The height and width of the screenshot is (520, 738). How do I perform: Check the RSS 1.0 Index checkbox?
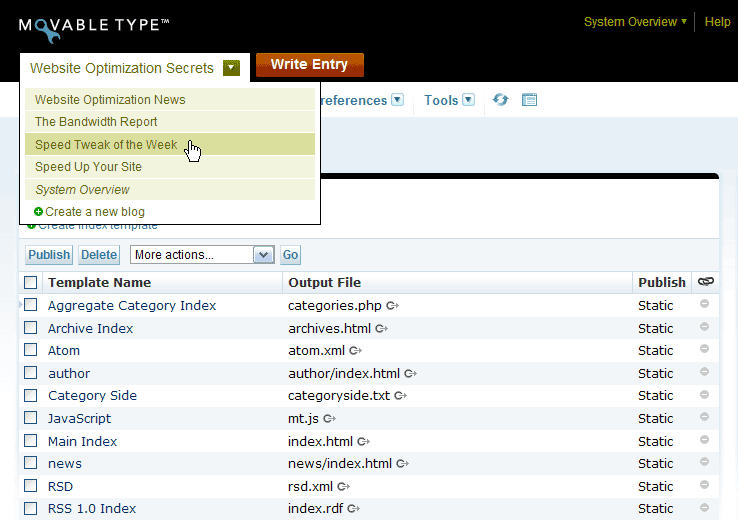(x=31, y=508)
